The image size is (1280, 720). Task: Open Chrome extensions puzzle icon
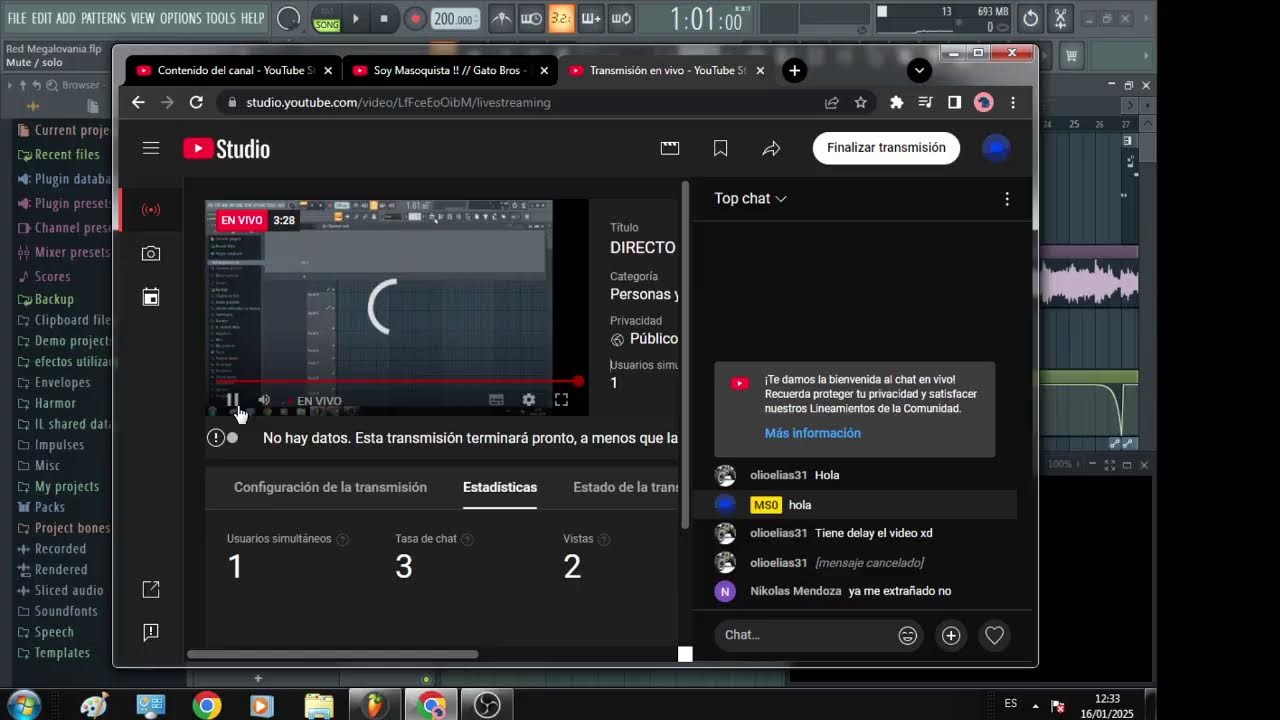(x=896, y=102)
